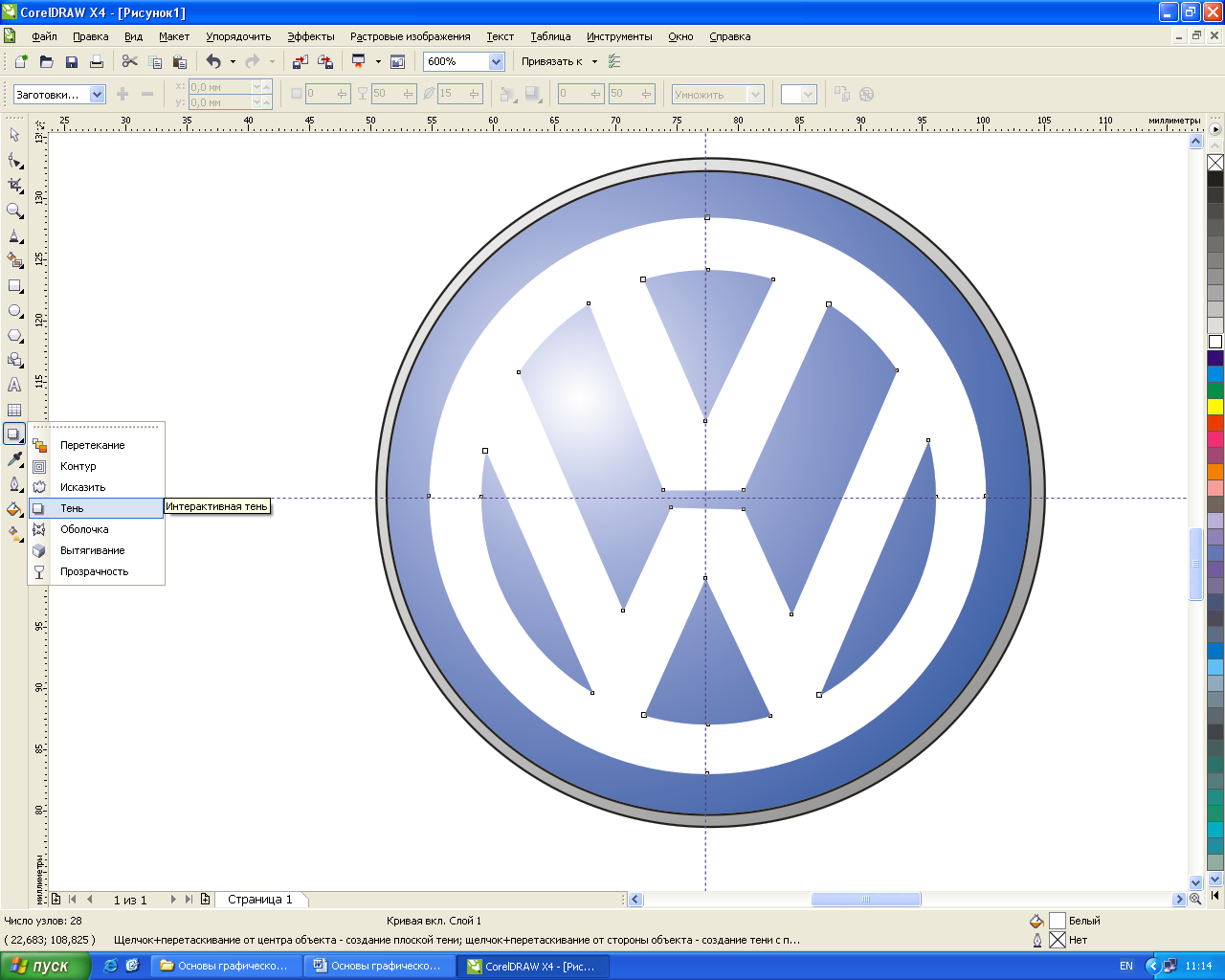Screen dimensions: 1225x980
Task: Select the Polygon tool
Action: (14, 335)
